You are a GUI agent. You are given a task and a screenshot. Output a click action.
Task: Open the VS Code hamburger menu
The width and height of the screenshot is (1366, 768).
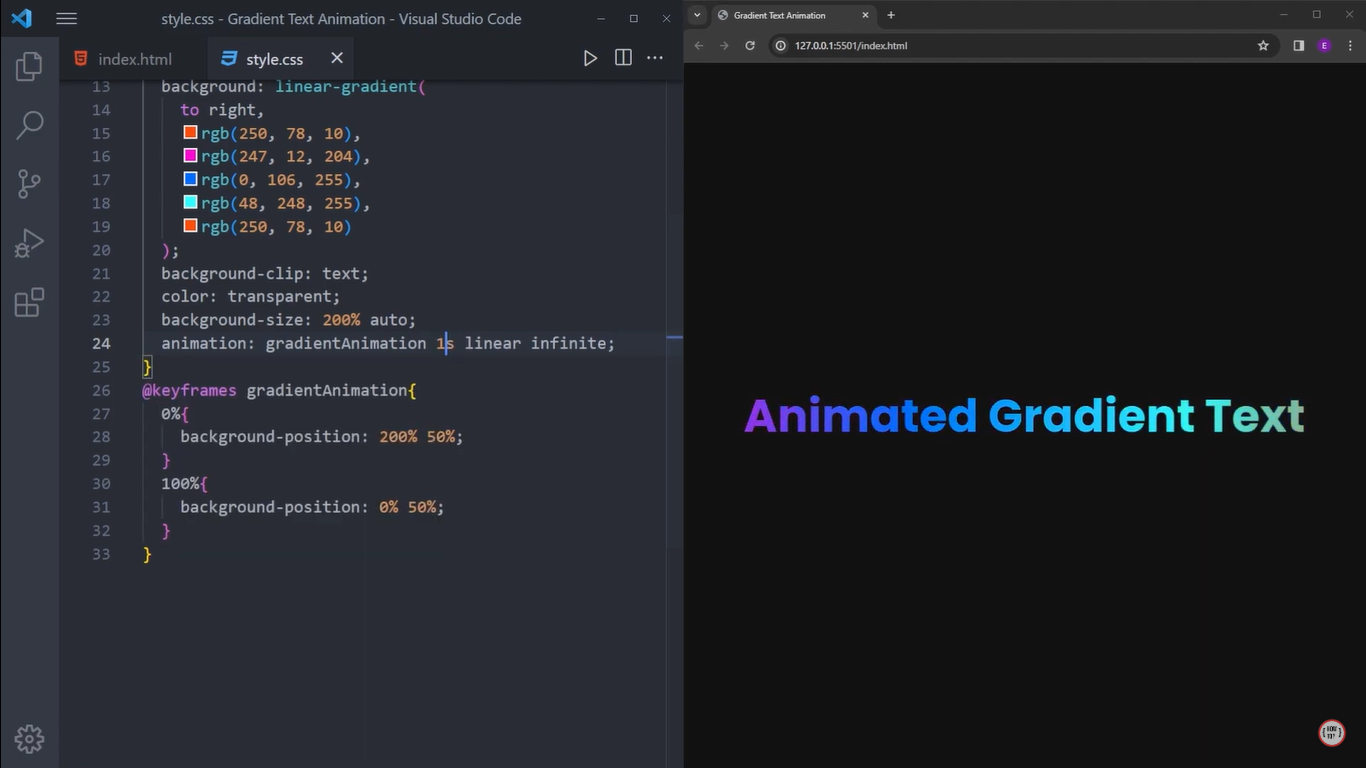click(66, 18)
